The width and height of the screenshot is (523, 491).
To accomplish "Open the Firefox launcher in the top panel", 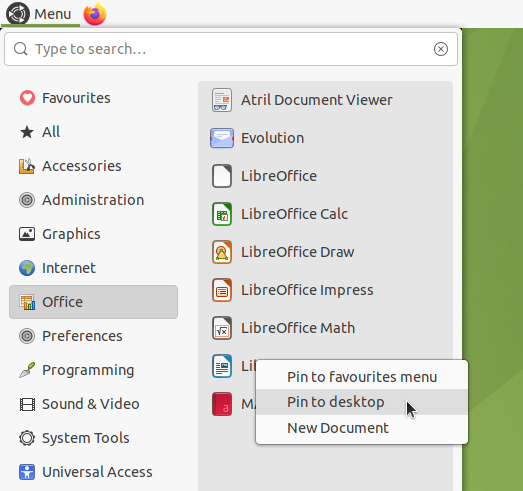I will [x=95, y=14].
